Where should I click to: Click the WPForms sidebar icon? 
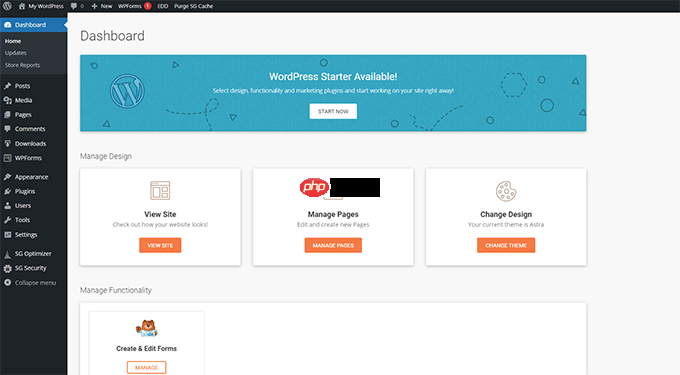point(7,158)
